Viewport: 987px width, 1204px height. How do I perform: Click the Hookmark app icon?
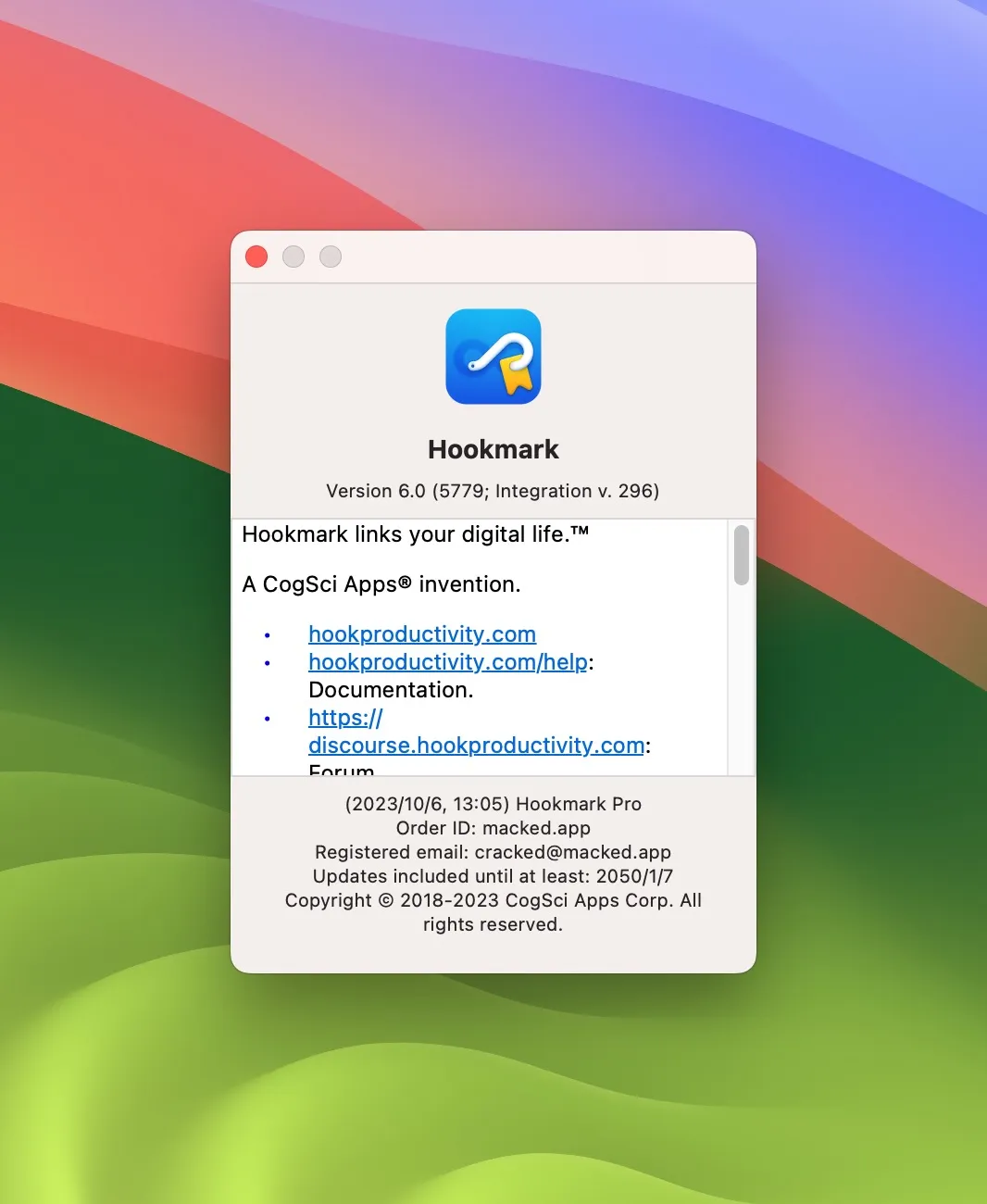493,357
